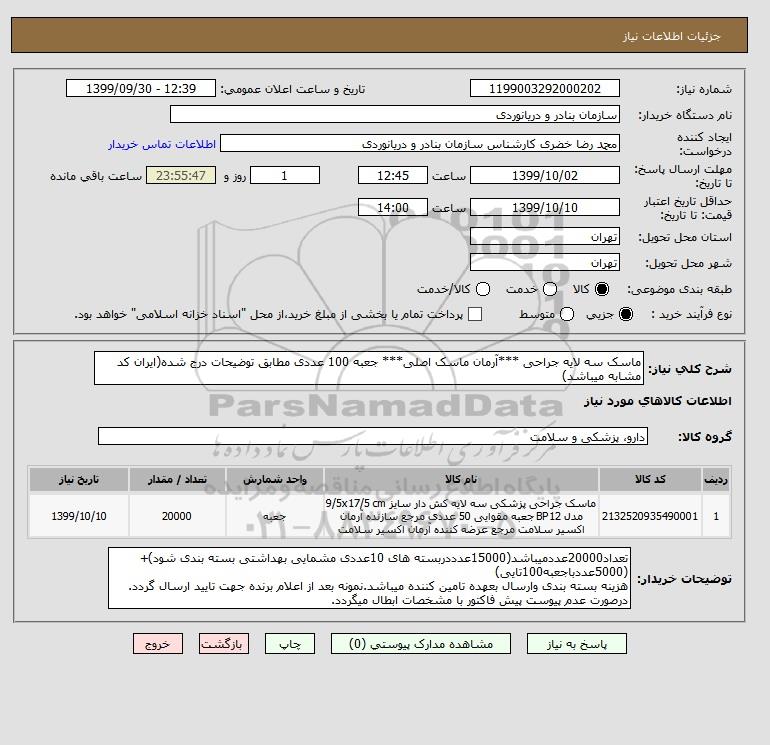Select the متوسط purchase type radio

[567, 314]
